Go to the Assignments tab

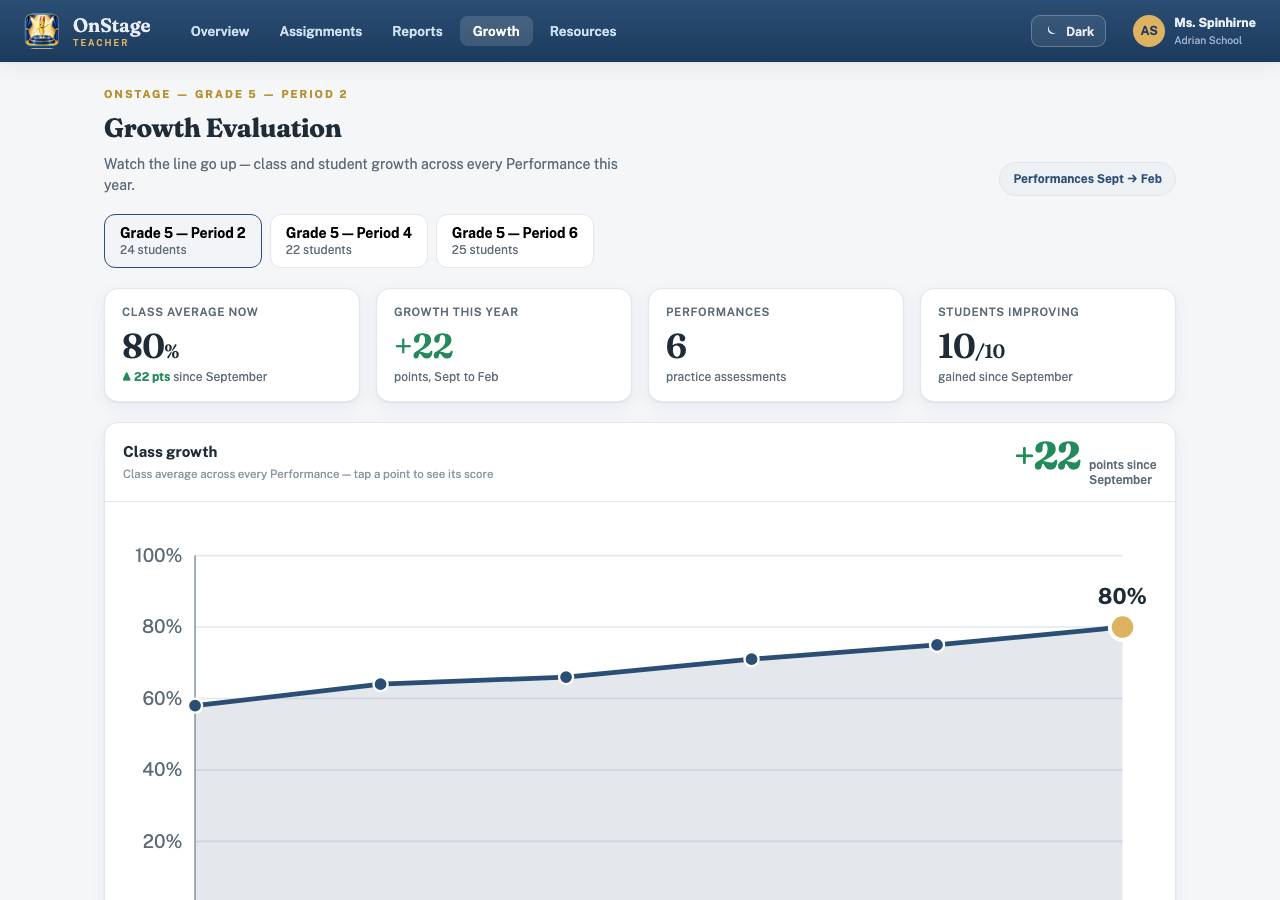click(x=321, y=31)
